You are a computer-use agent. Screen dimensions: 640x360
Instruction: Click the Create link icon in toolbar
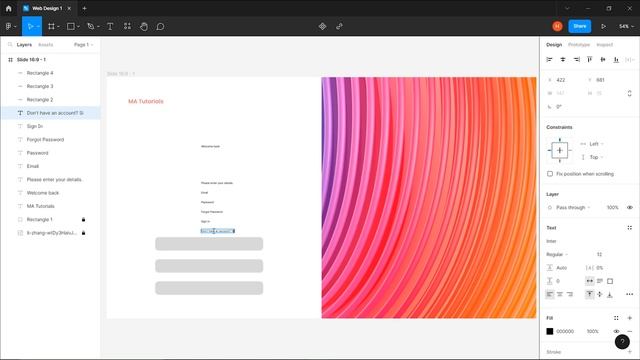click(x=339, y=27)
